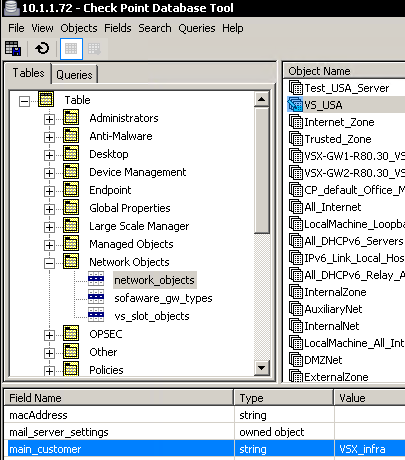Screen dimensions: 405x460
Task: Click the Field Name column header
Action: tap(119, 398)
